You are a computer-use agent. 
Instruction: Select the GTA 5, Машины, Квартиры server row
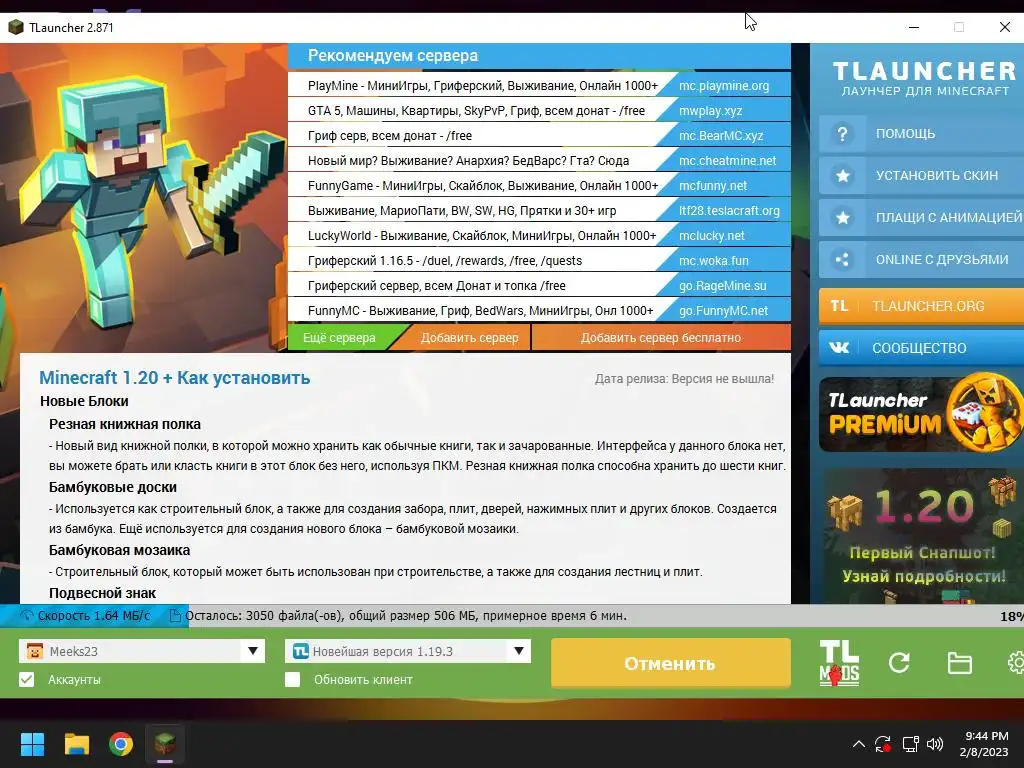[539, 110]
